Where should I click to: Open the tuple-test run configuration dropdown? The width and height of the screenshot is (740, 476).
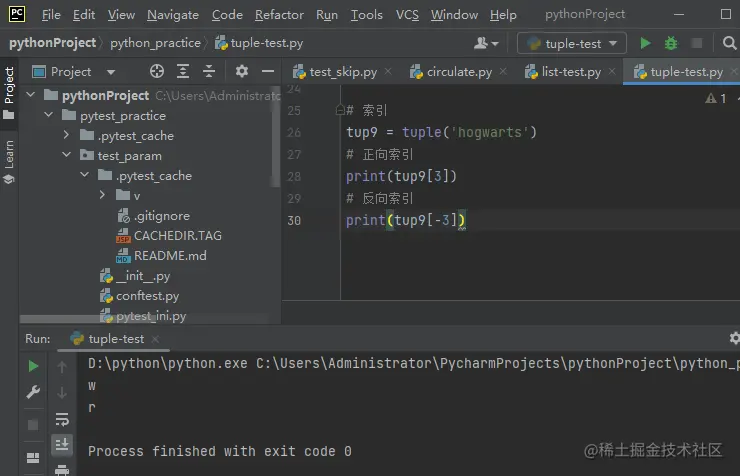(572, 43)
